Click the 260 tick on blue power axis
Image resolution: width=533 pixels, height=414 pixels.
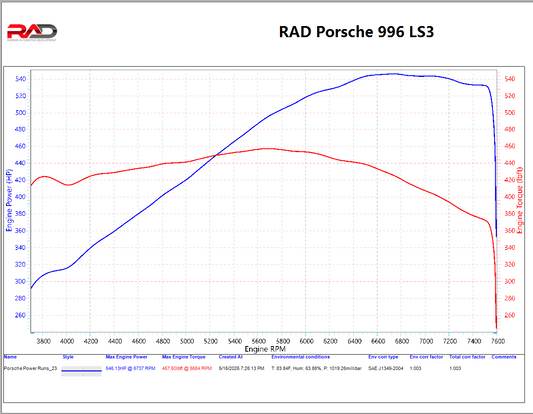(x=20, y=315)
